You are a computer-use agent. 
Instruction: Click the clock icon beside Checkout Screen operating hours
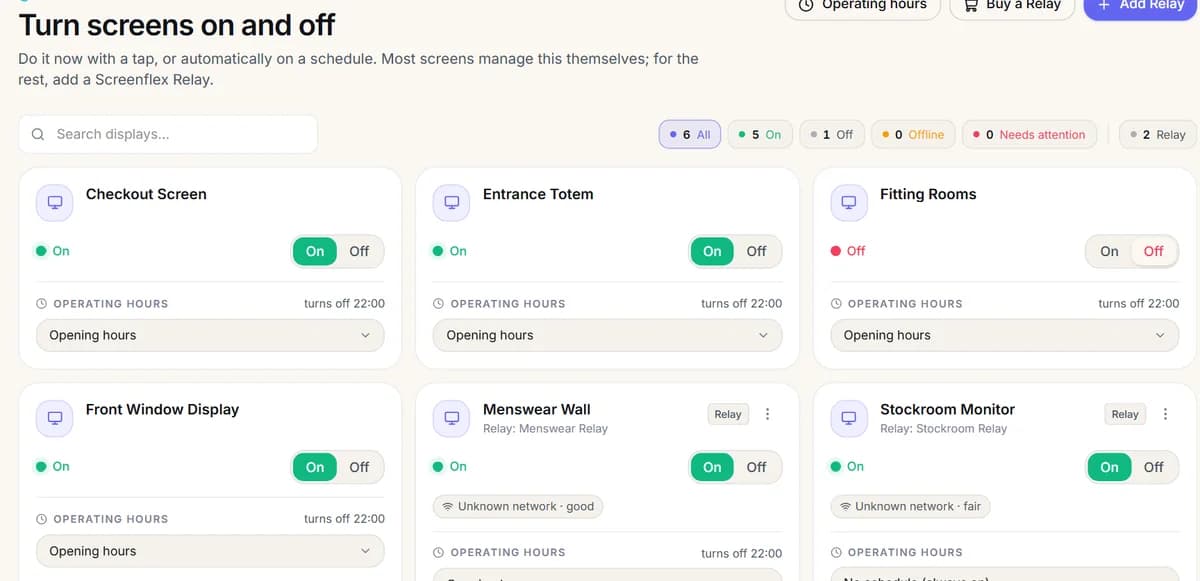point(42,303)
